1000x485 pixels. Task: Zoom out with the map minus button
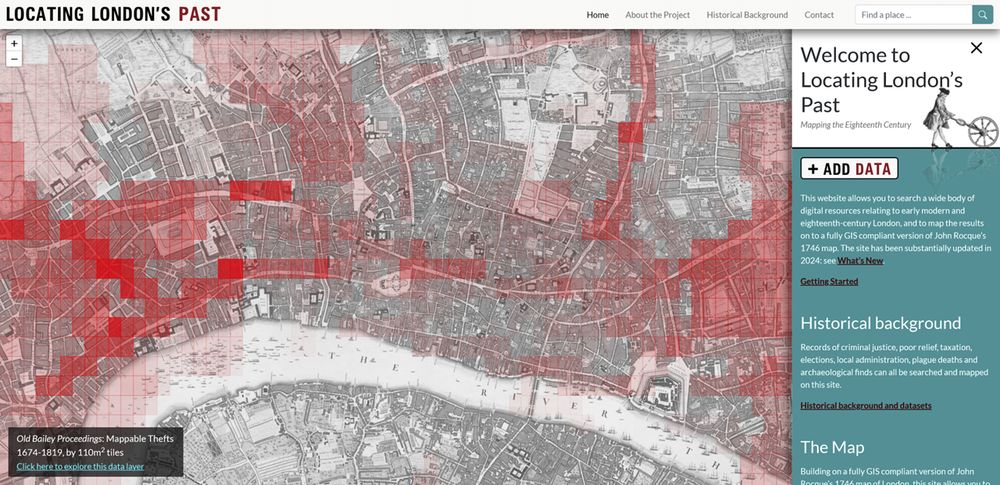14,59
